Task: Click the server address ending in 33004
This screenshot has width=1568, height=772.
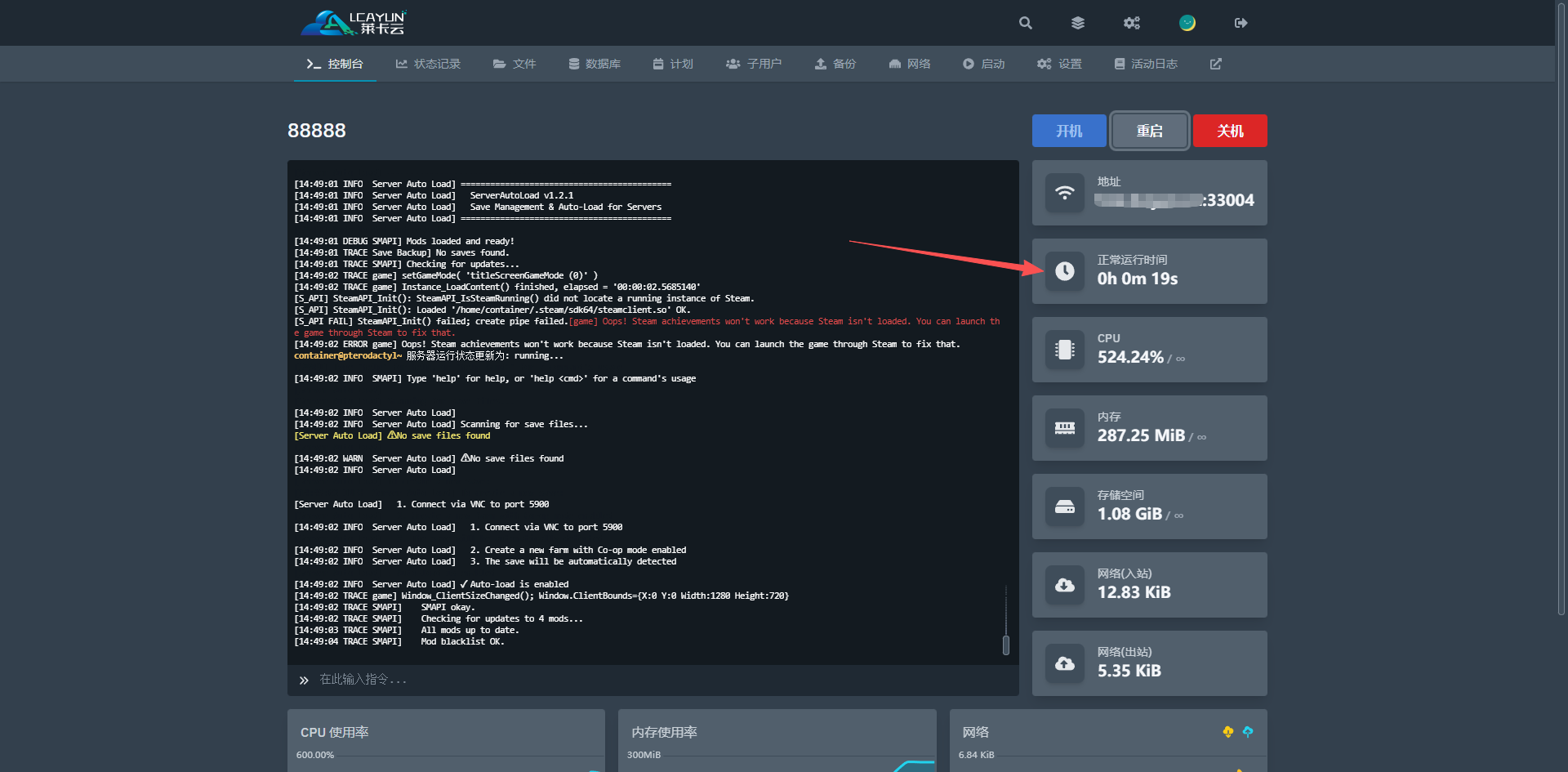Action: pos(1174,200)
